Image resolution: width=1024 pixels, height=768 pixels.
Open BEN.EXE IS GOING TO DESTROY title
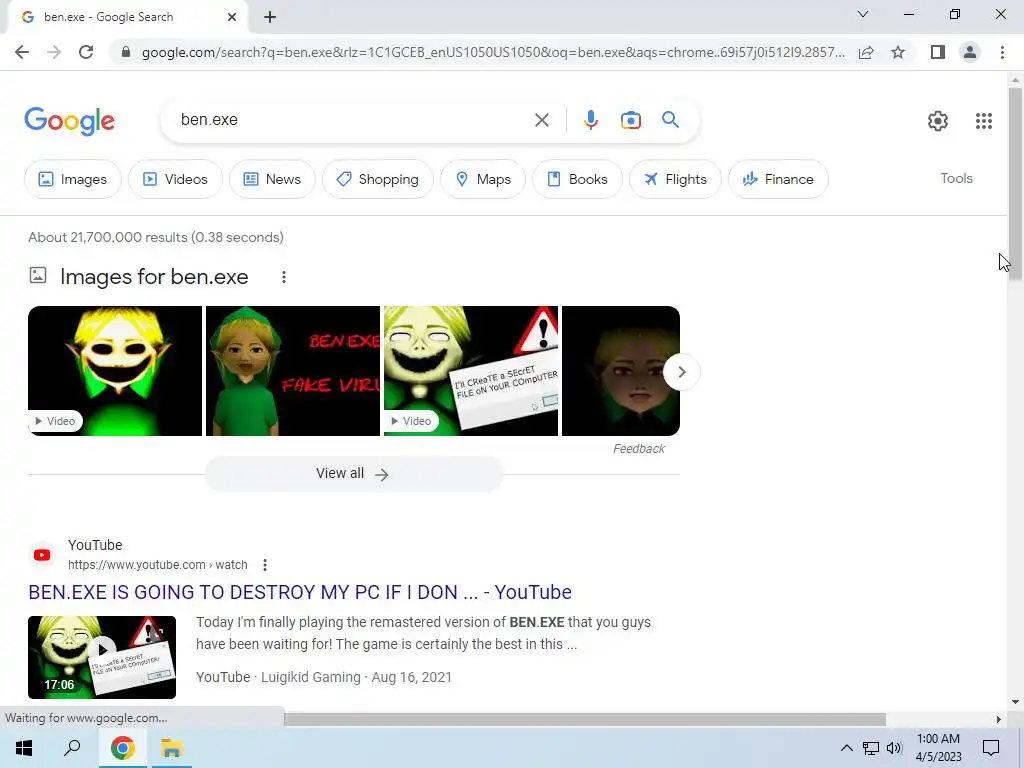300,592
